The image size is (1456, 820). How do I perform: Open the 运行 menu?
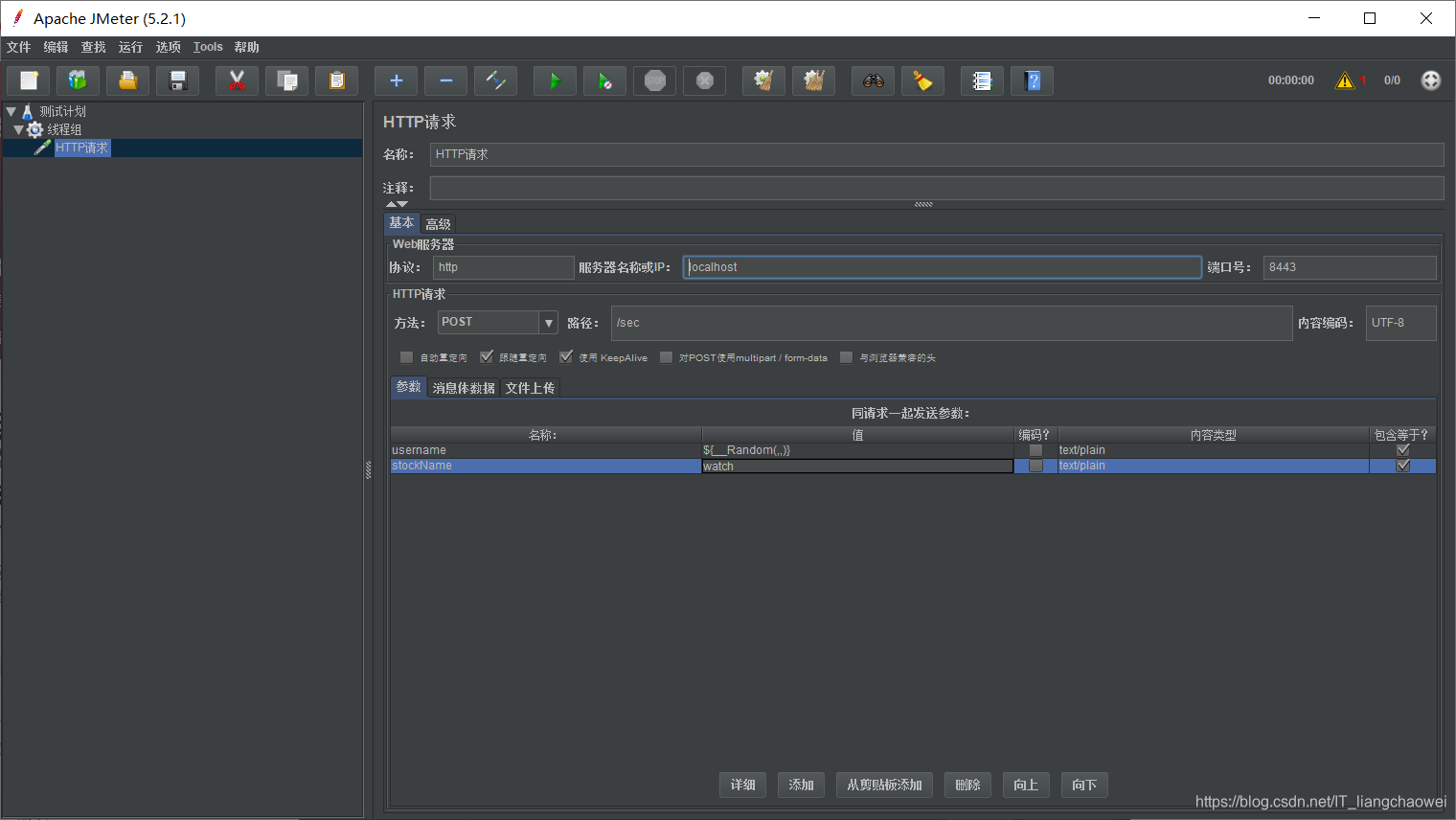coord(130,47)
